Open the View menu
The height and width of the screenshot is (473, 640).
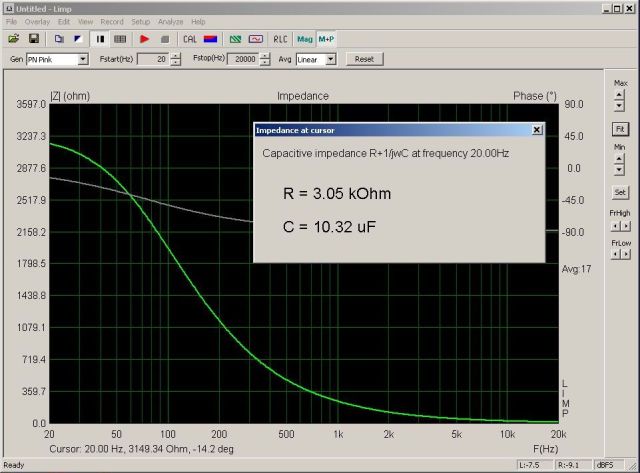click(x=85, y=22)
